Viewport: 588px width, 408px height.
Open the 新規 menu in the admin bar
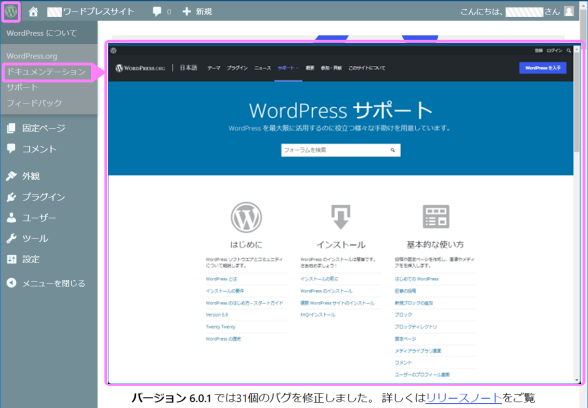click(x=197, y=12)
